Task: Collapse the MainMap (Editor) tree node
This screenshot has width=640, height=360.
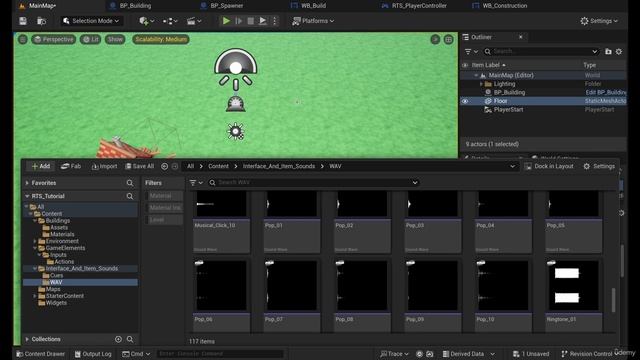Action: tap(476, 76)
